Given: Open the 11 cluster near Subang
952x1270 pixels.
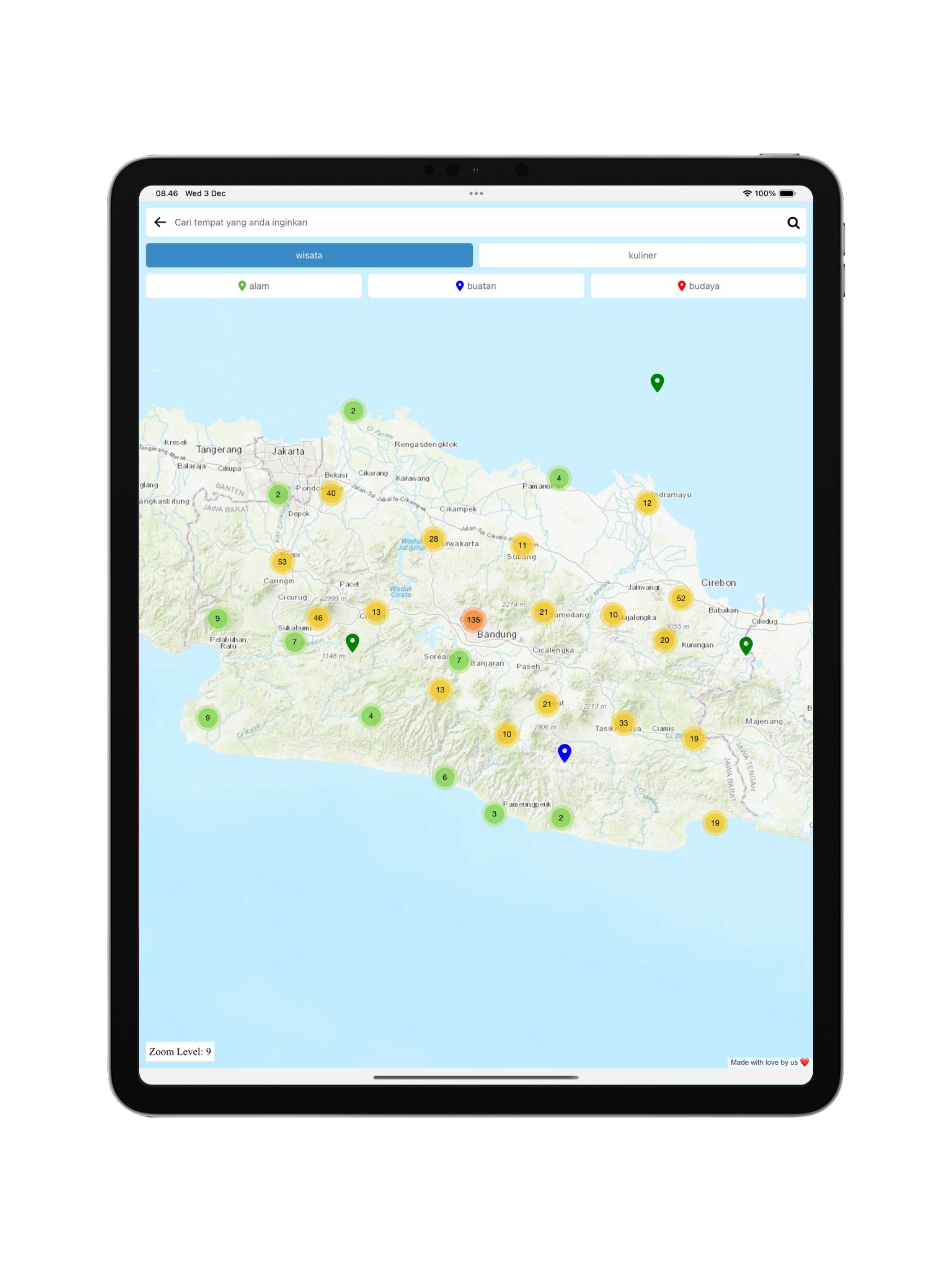Looking at the screenshot, I should click(x=522, y=545).
